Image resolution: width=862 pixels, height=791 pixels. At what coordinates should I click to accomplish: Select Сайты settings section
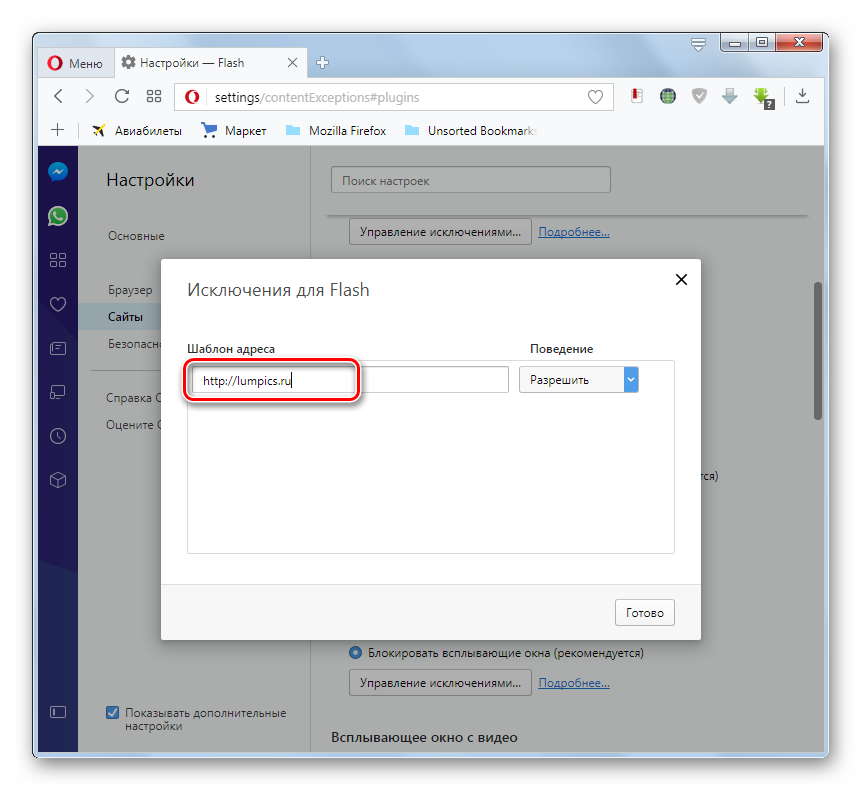click(125, 317)
